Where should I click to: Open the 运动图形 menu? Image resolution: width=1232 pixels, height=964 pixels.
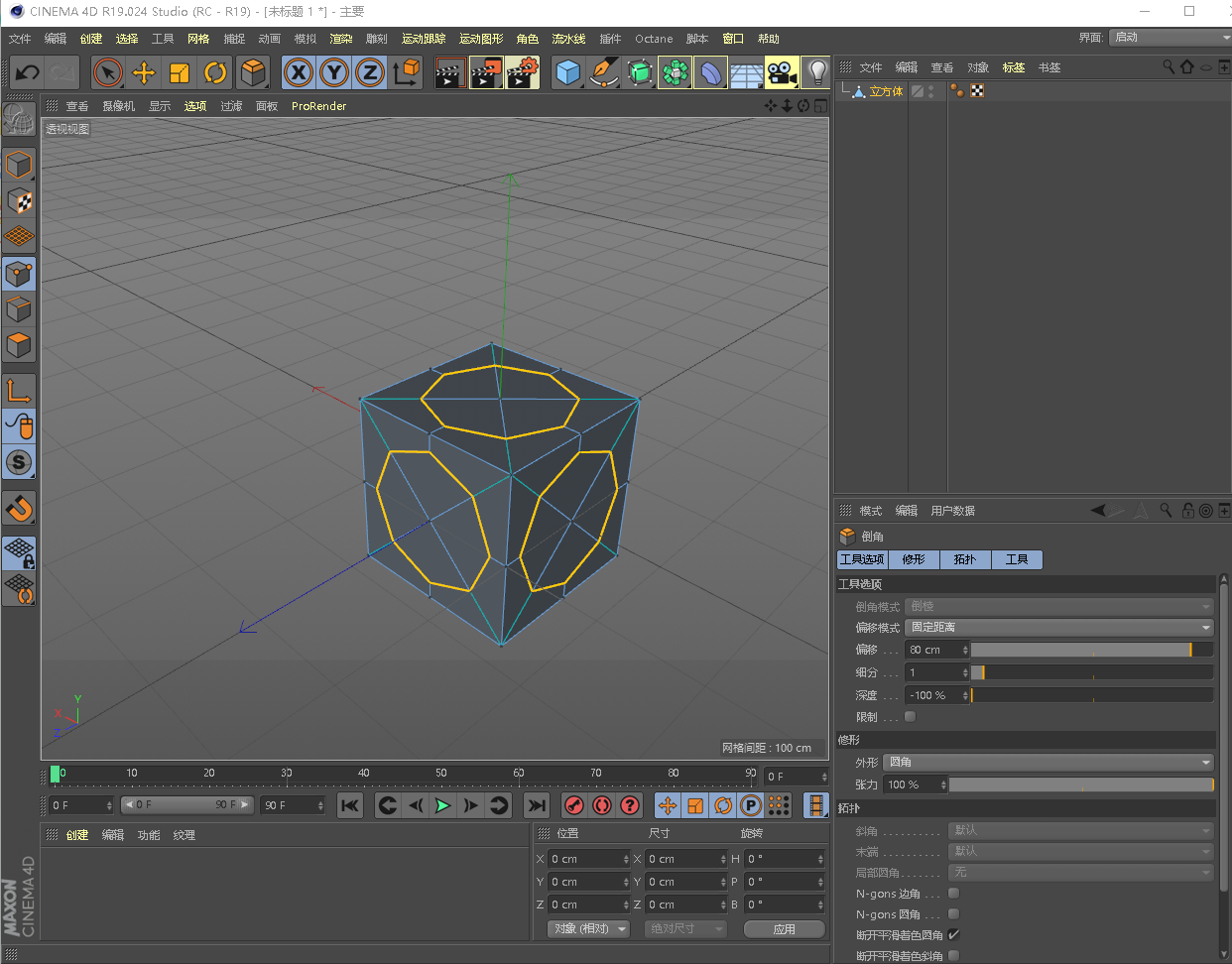[481, 39]
